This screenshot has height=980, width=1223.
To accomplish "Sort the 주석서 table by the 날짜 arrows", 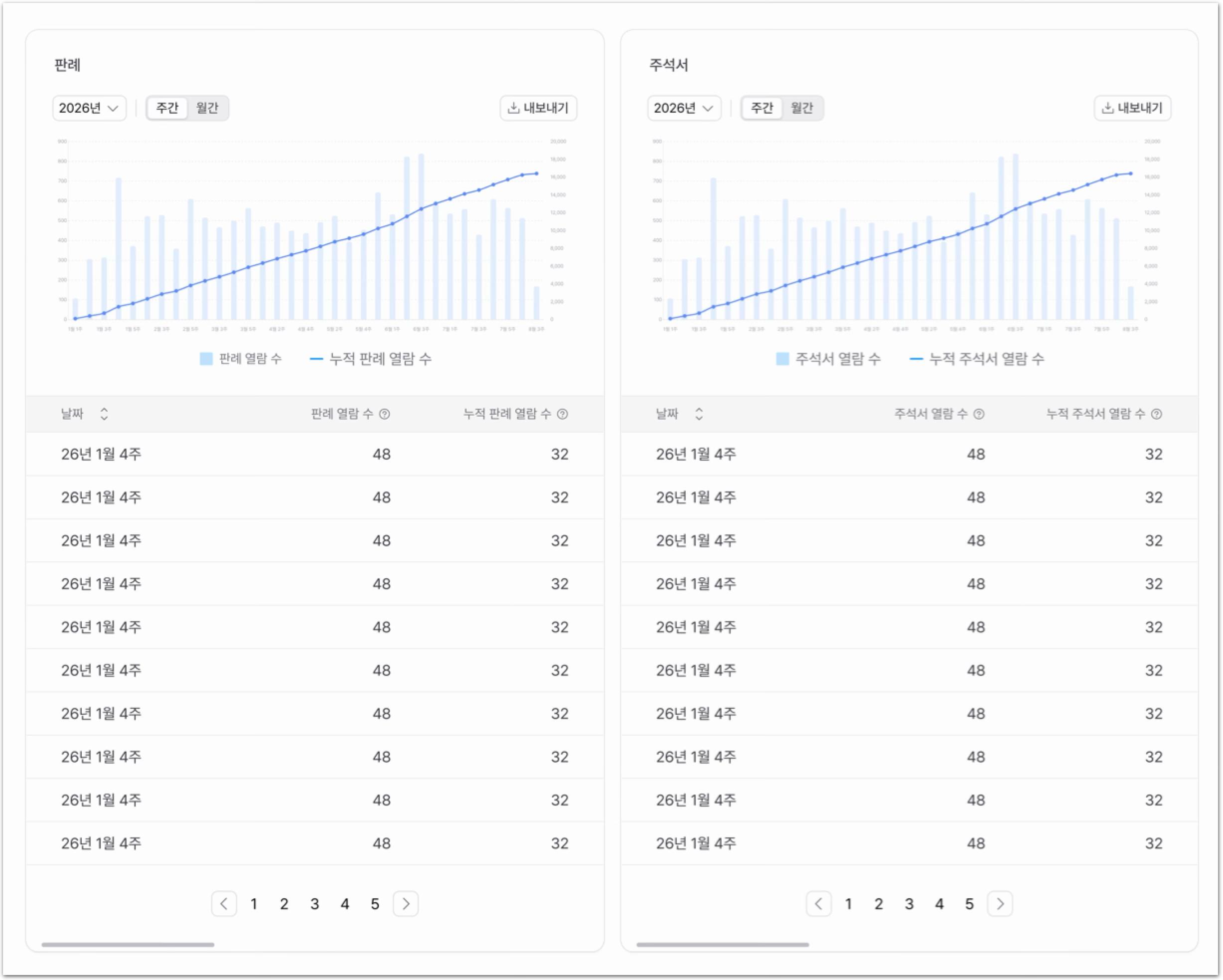I will click(x=699, y=414).
